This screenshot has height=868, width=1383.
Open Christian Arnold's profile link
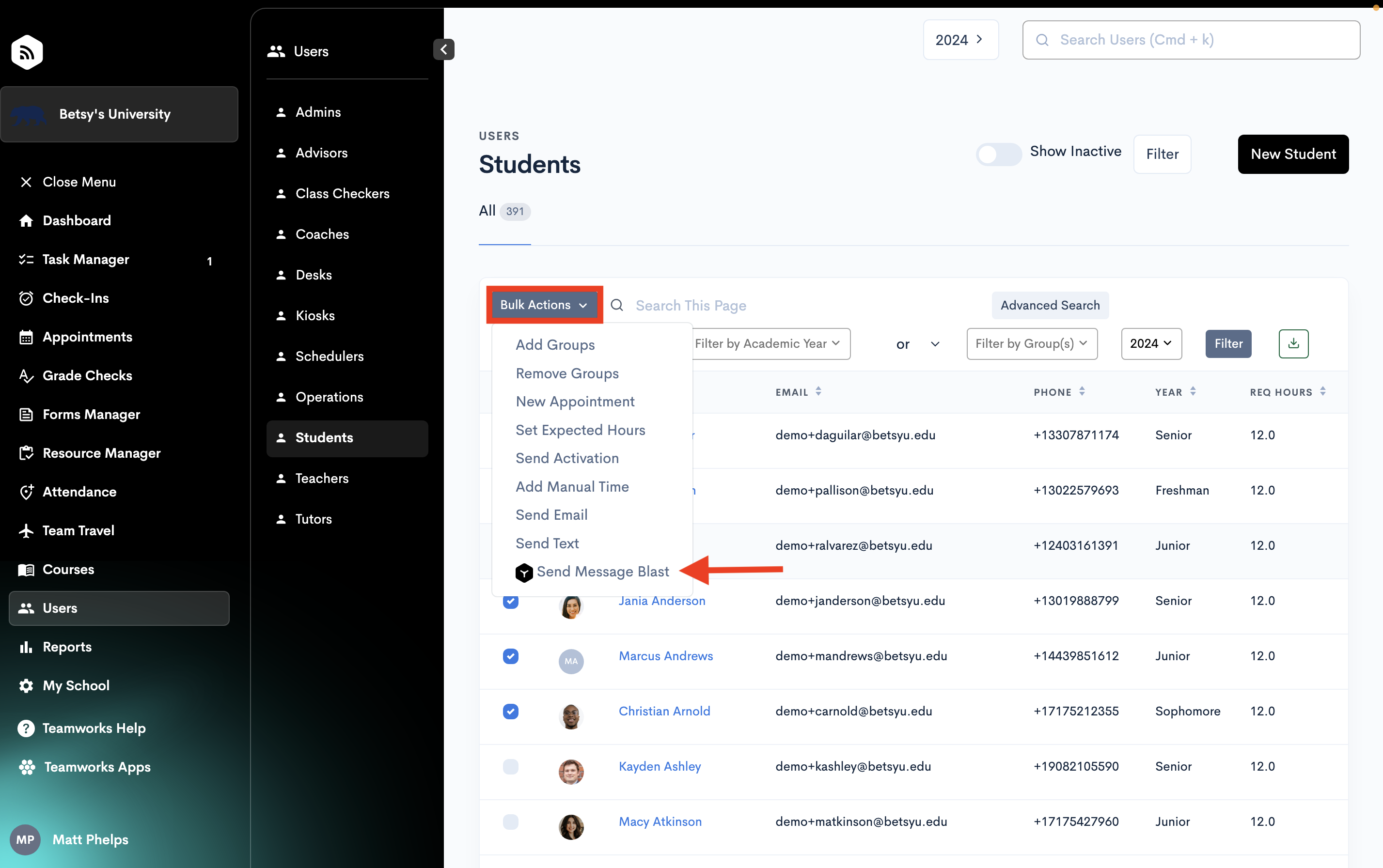click(664, 711)
